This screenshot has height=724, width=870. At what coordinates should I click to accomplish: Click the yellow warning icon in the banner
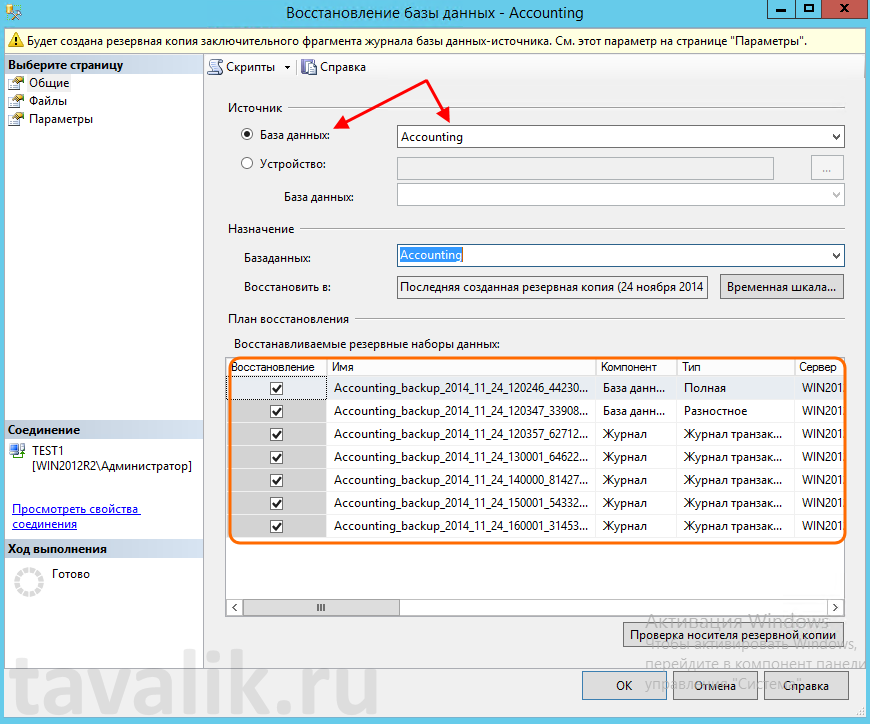tap(16, 40)
